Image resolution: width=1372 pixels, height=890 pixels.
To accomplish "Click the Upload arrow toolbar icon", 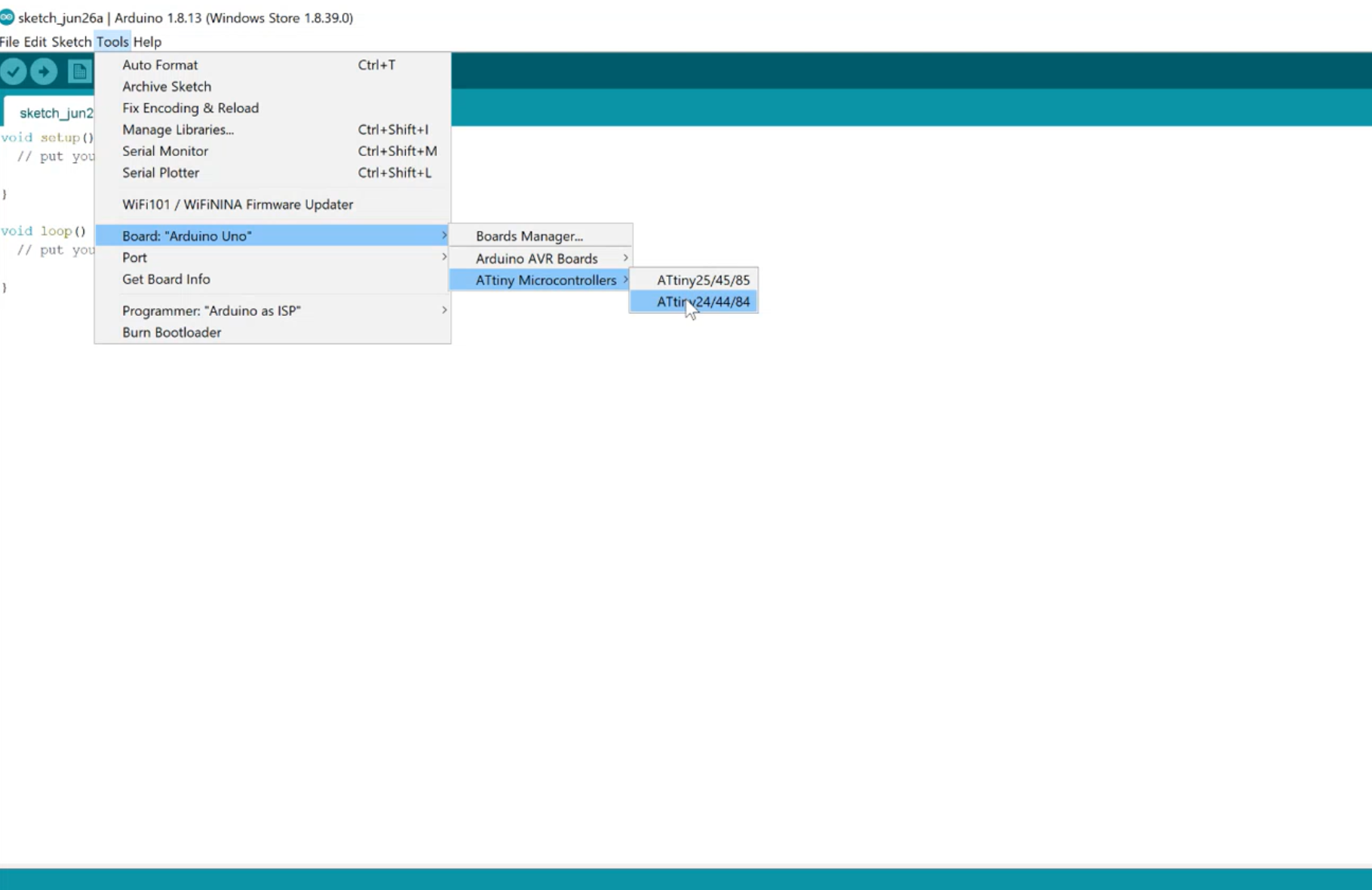I will click(x=44, y=72).
